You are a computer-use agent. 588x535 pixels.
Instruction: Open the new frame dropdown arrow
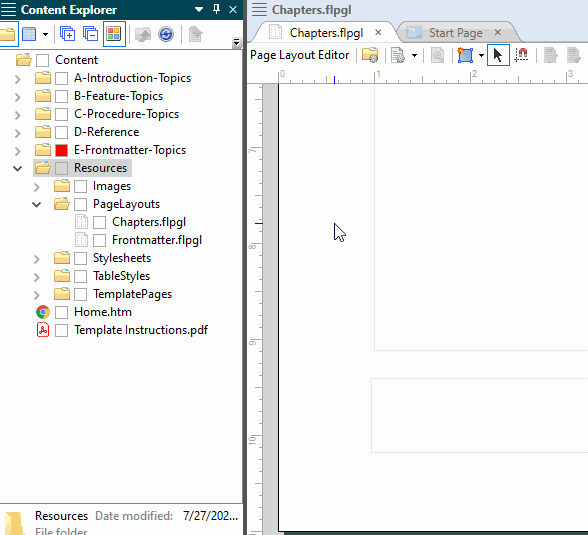[x=481, y=55]
